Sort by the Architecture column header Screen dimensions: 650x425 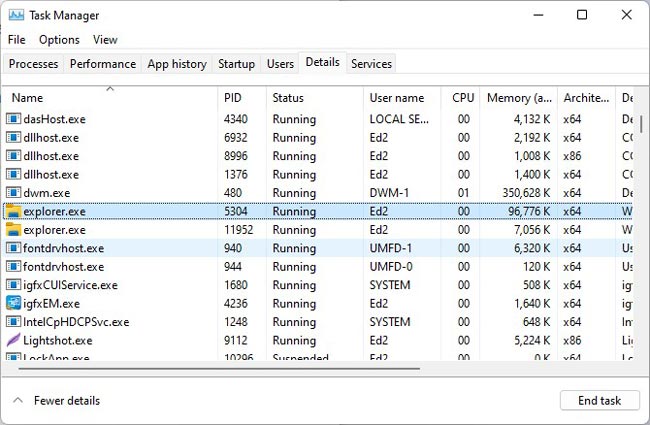[587, 98]
